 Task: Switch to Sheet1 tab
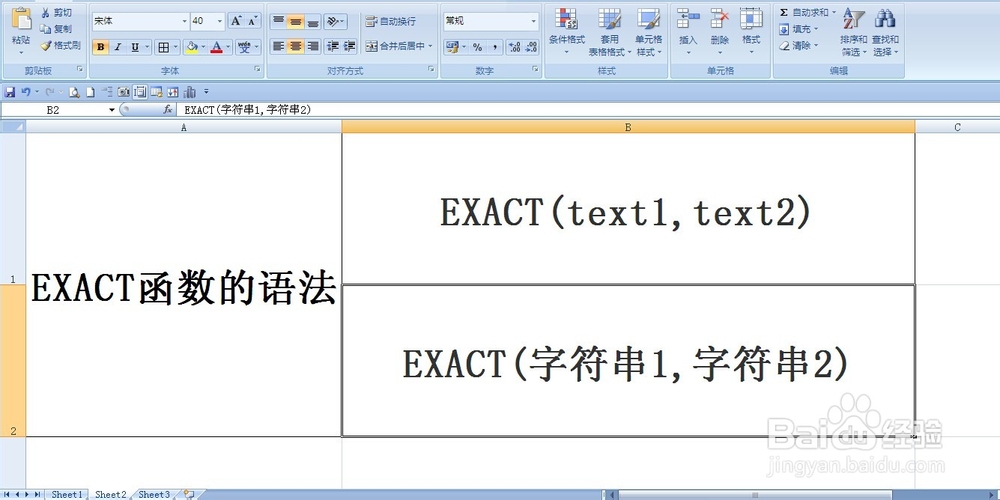point(67,494)
